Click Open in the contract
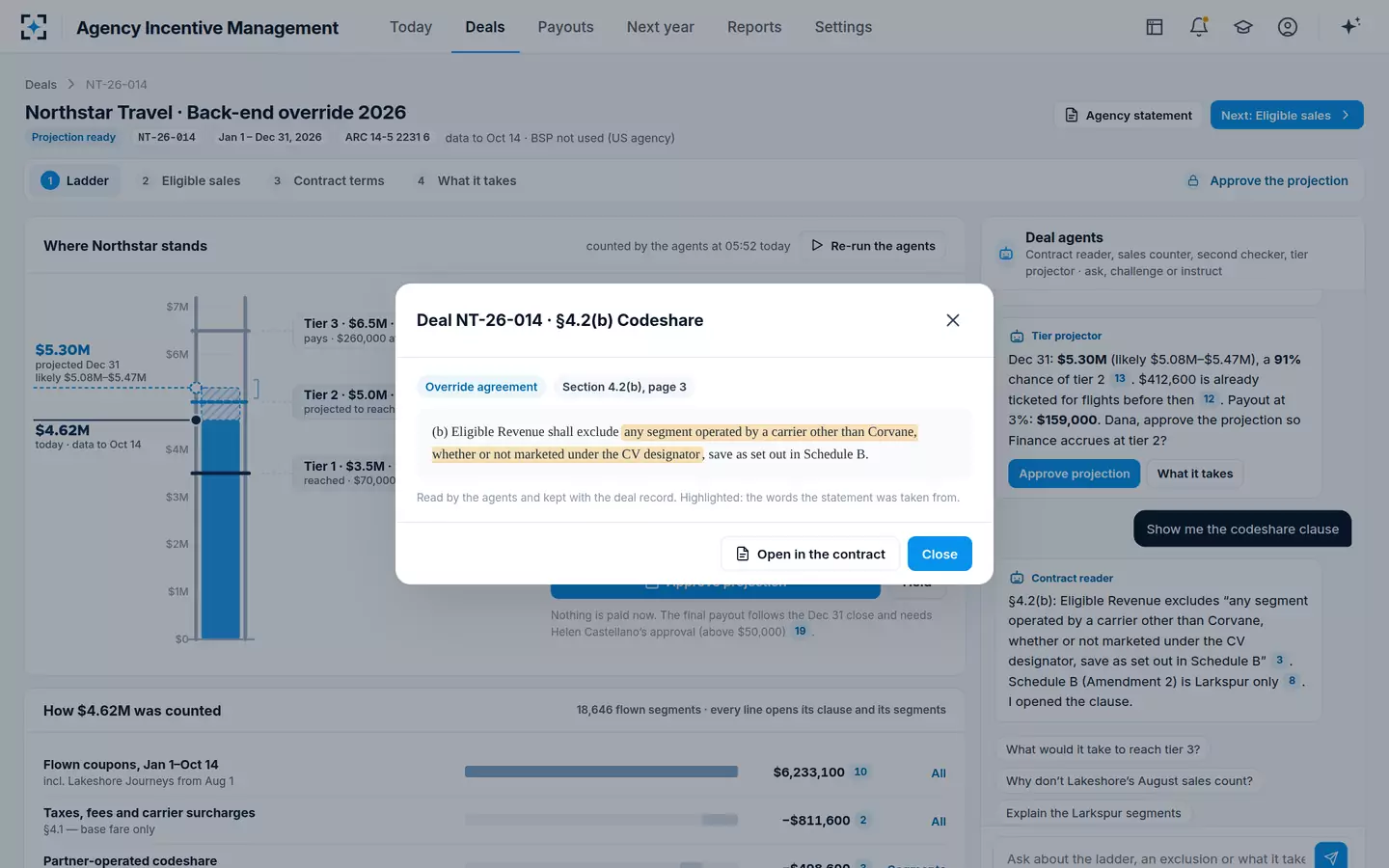 810,554
